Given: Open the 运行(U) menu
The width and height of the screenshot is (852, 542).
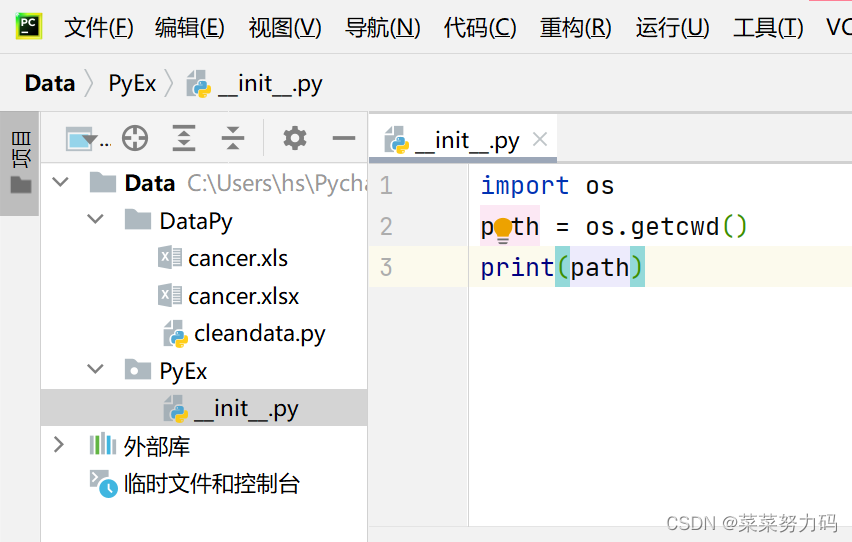Looking at the screenshot, I should [672, 27].
